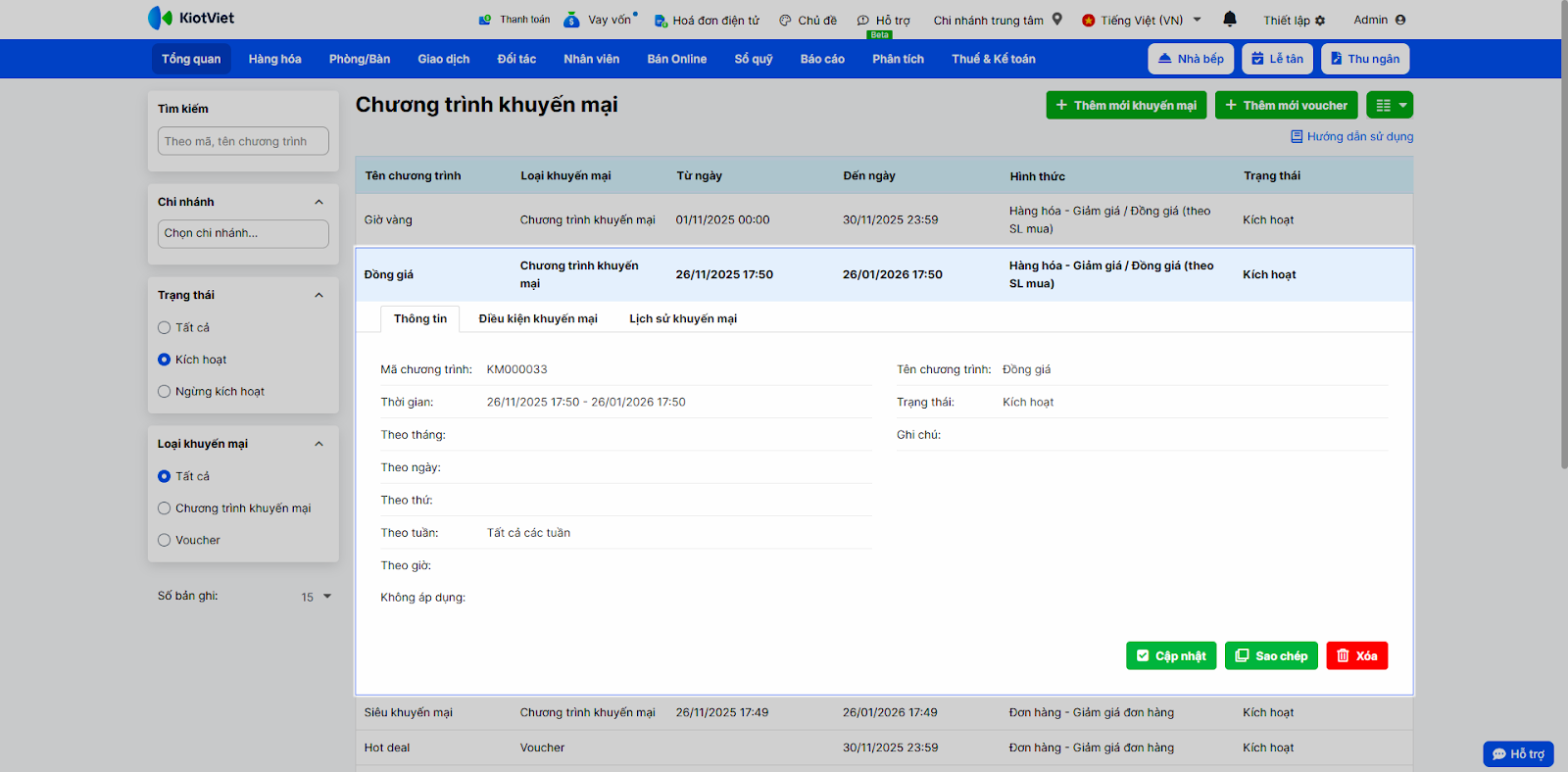Switch to Điều kiện khuyến mại tab
The image size is (1568, 772).
537,318
